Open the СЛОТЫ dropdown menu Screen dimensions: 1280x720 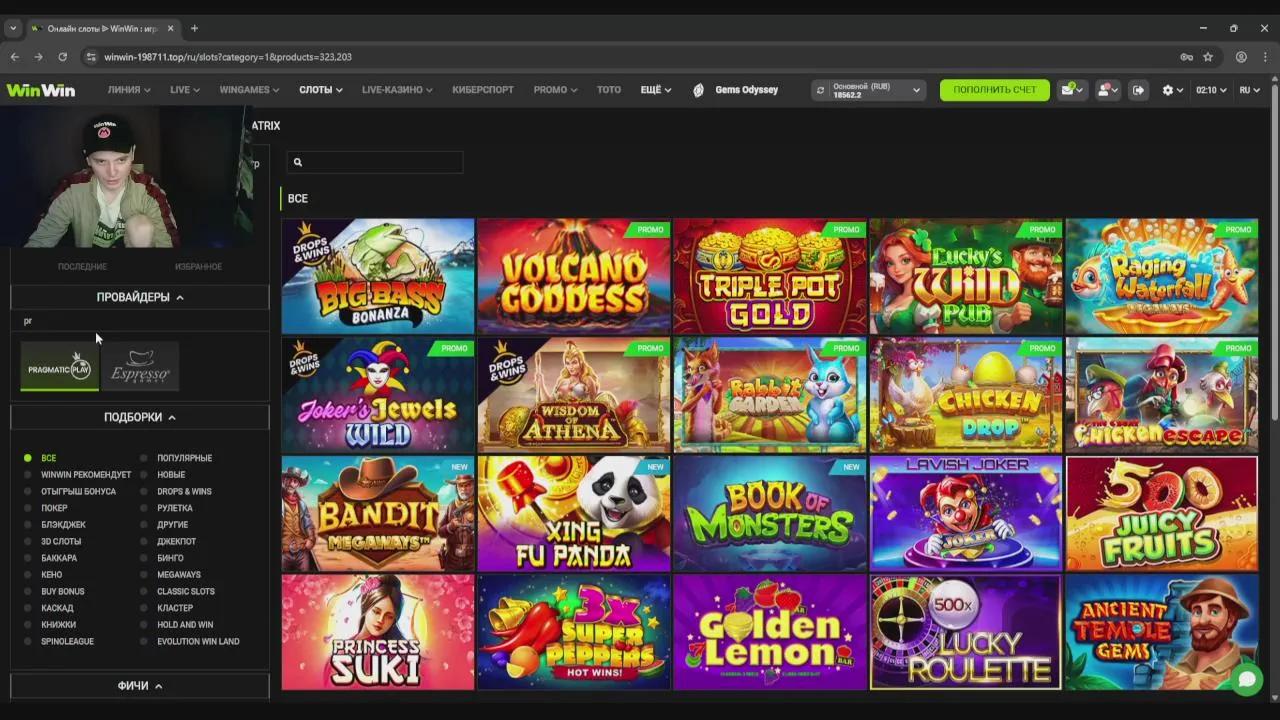coord(321,90)
